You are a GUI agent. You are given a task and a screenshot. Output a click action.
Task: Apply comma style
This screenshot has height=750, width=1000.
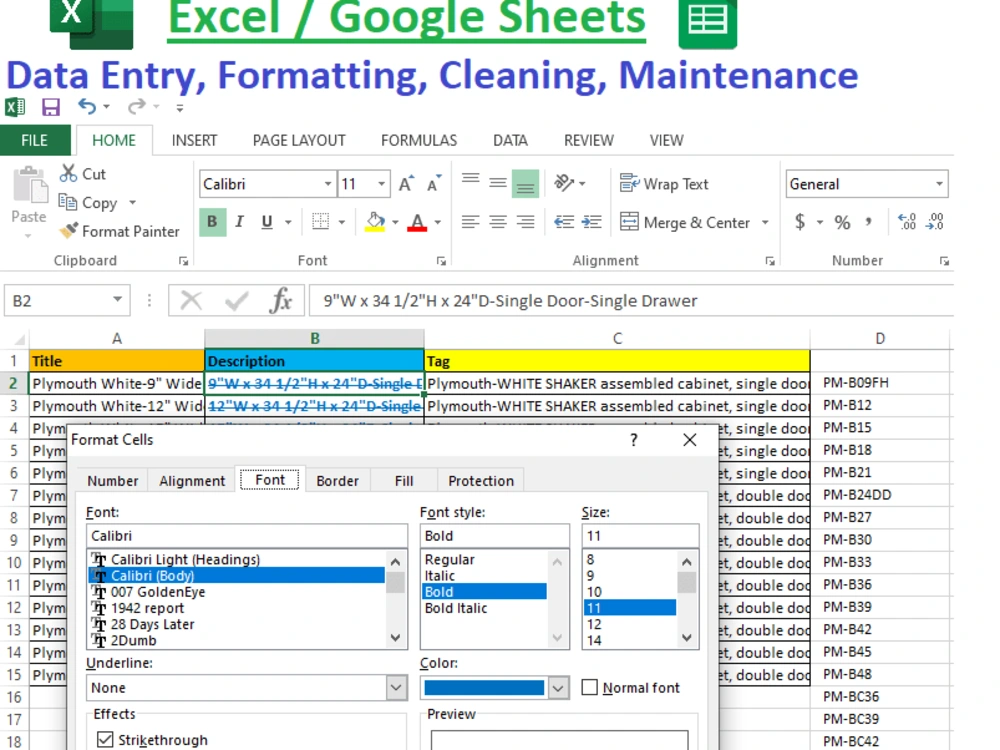pyautogui.click(x=869, y=222)
